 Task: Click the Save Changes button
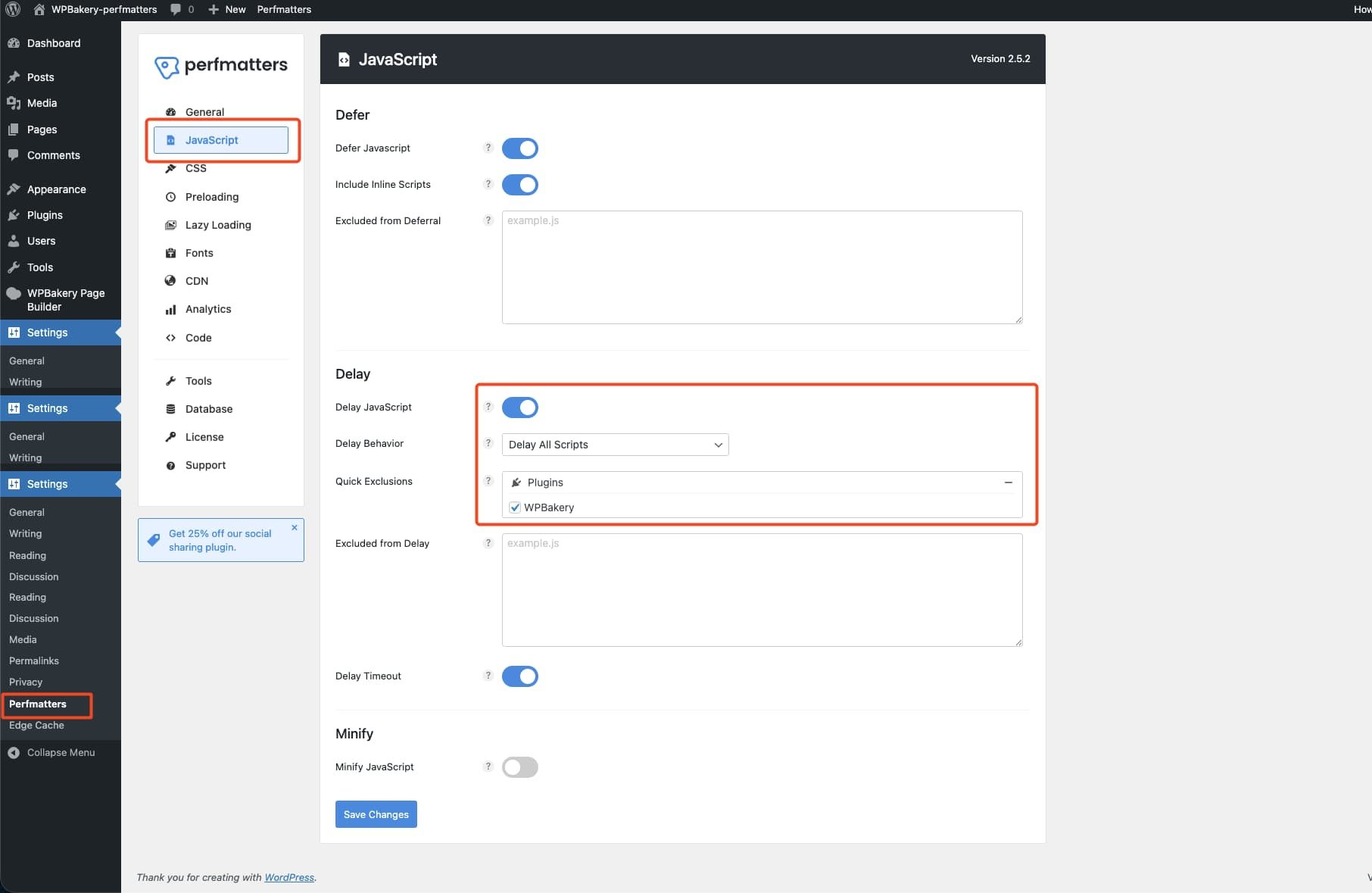(376, 813)
